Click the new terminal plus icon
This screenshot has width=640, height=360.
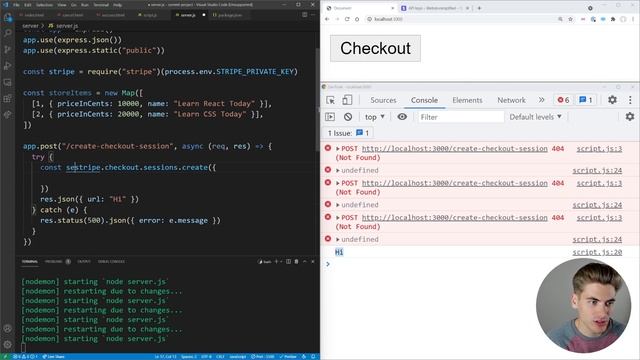[276, 261]
